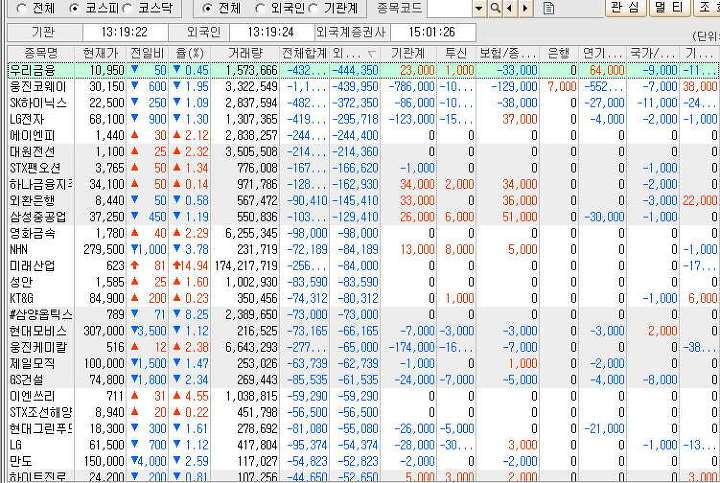Select 전체 radio in the market group
The width and height of the screenshot is (720, 483).
tap(21, 8)
